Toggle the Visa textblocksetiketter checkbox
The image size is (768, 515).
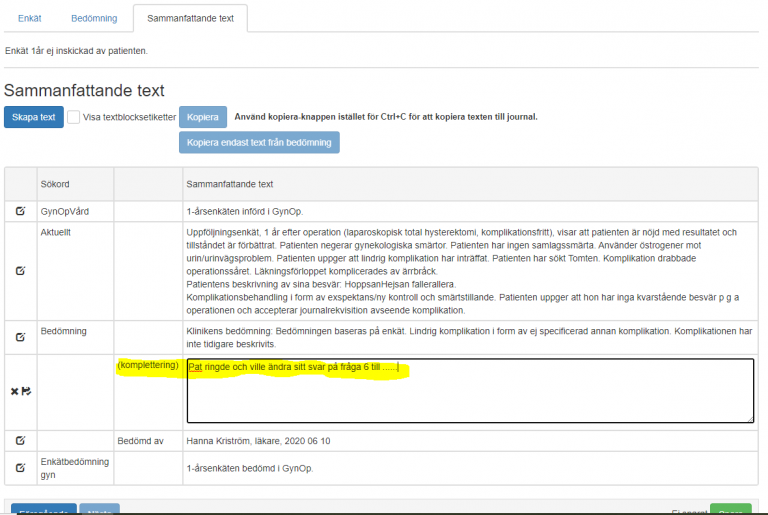click(74, 117)
